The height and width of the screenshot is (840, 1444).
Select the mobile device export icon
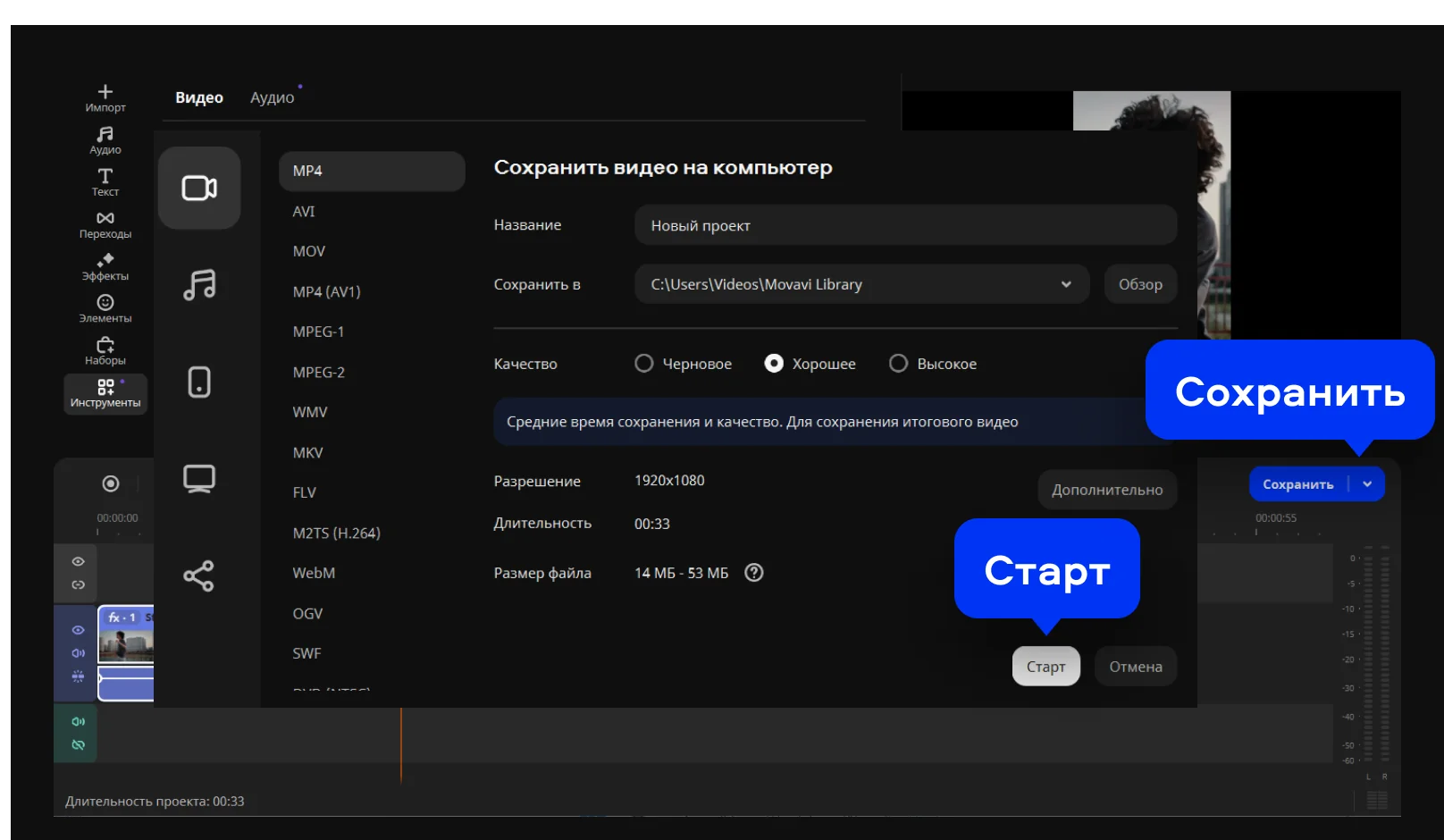click(199, 382)
